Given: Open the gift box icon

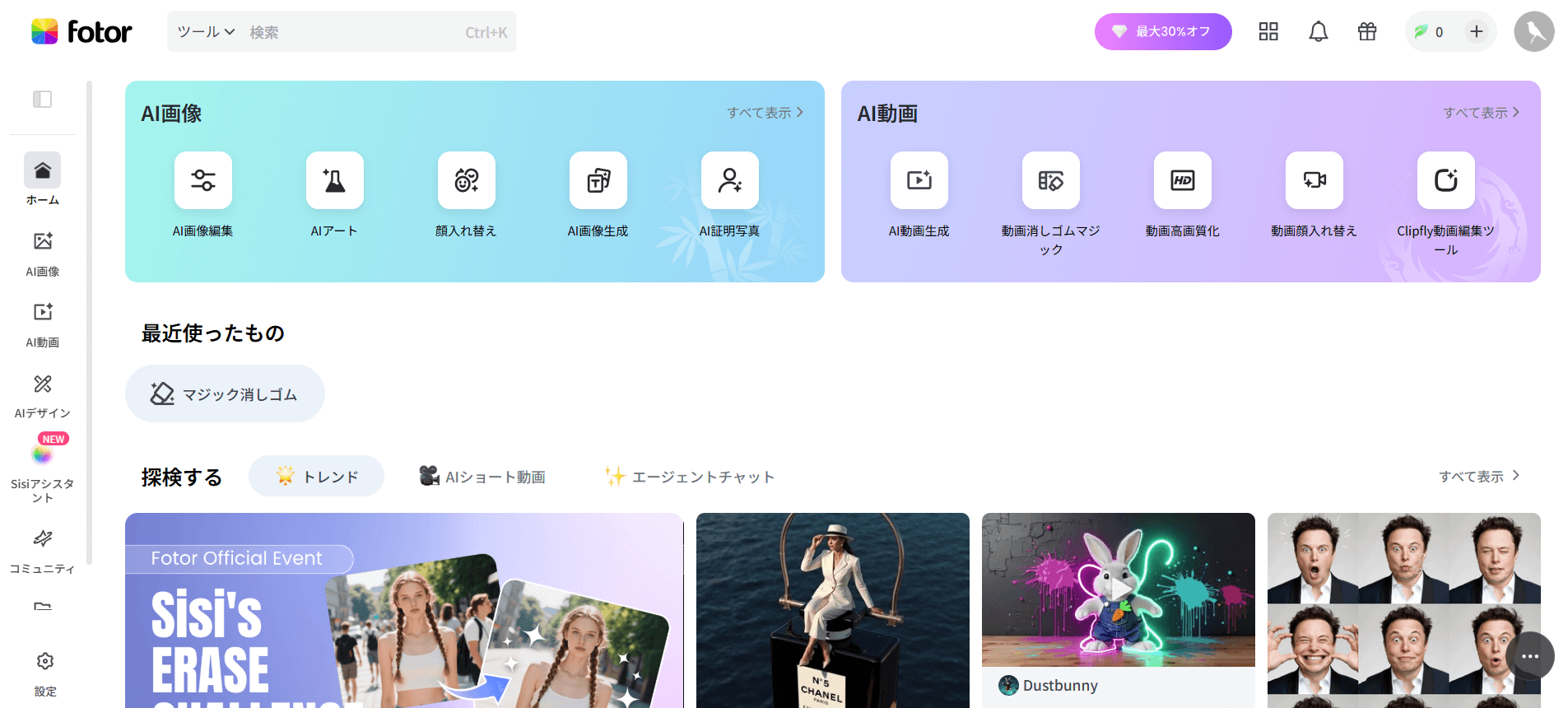Looking at the screenshot, I should (x=1366, y=32).
